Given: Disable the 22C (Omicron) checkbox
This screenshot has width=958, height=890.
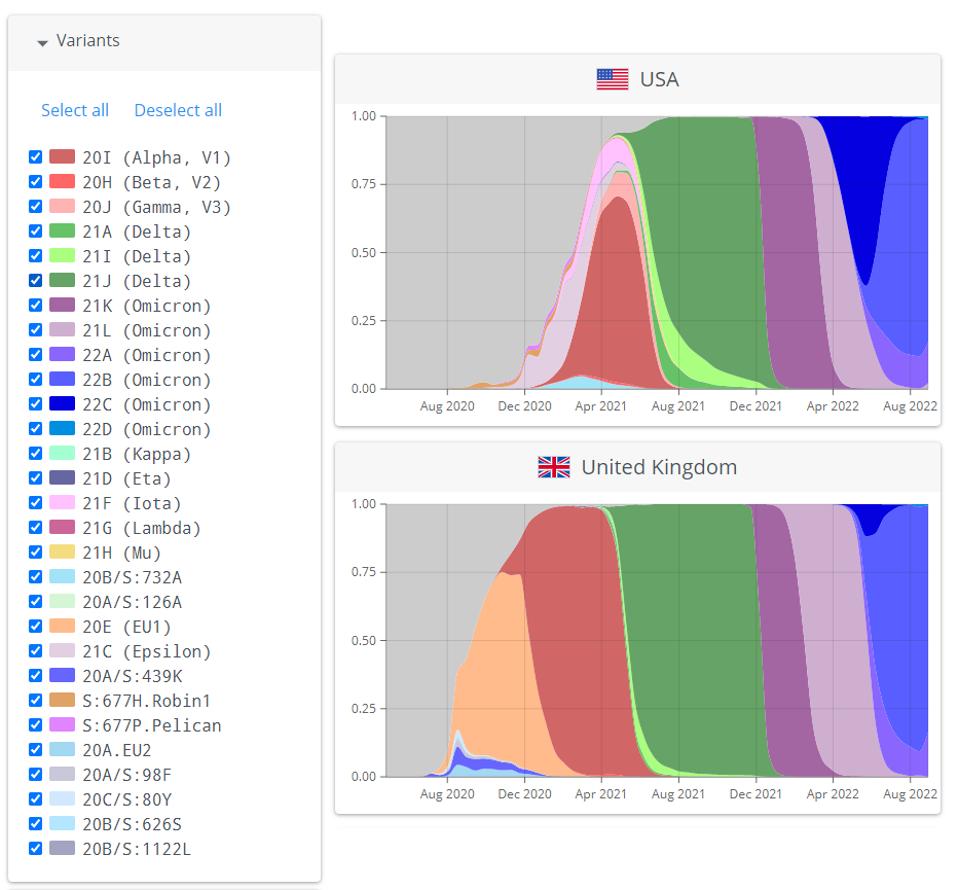Looking at the screenshot, I should pyautogui.click(x=36, y=405).
